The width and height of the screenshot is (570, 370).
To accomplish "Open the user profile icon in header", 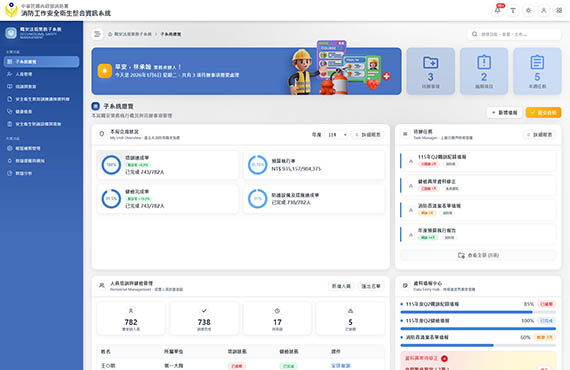I will click(544, 11).
